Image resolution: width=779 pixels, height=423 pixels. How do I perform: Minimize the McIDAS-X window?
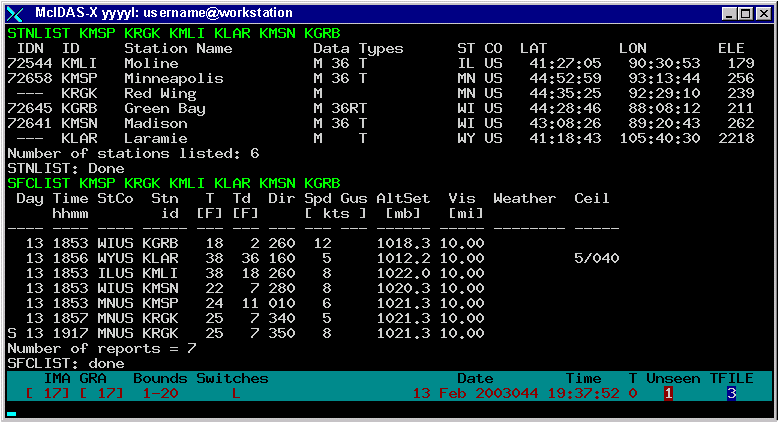point(731,13)
